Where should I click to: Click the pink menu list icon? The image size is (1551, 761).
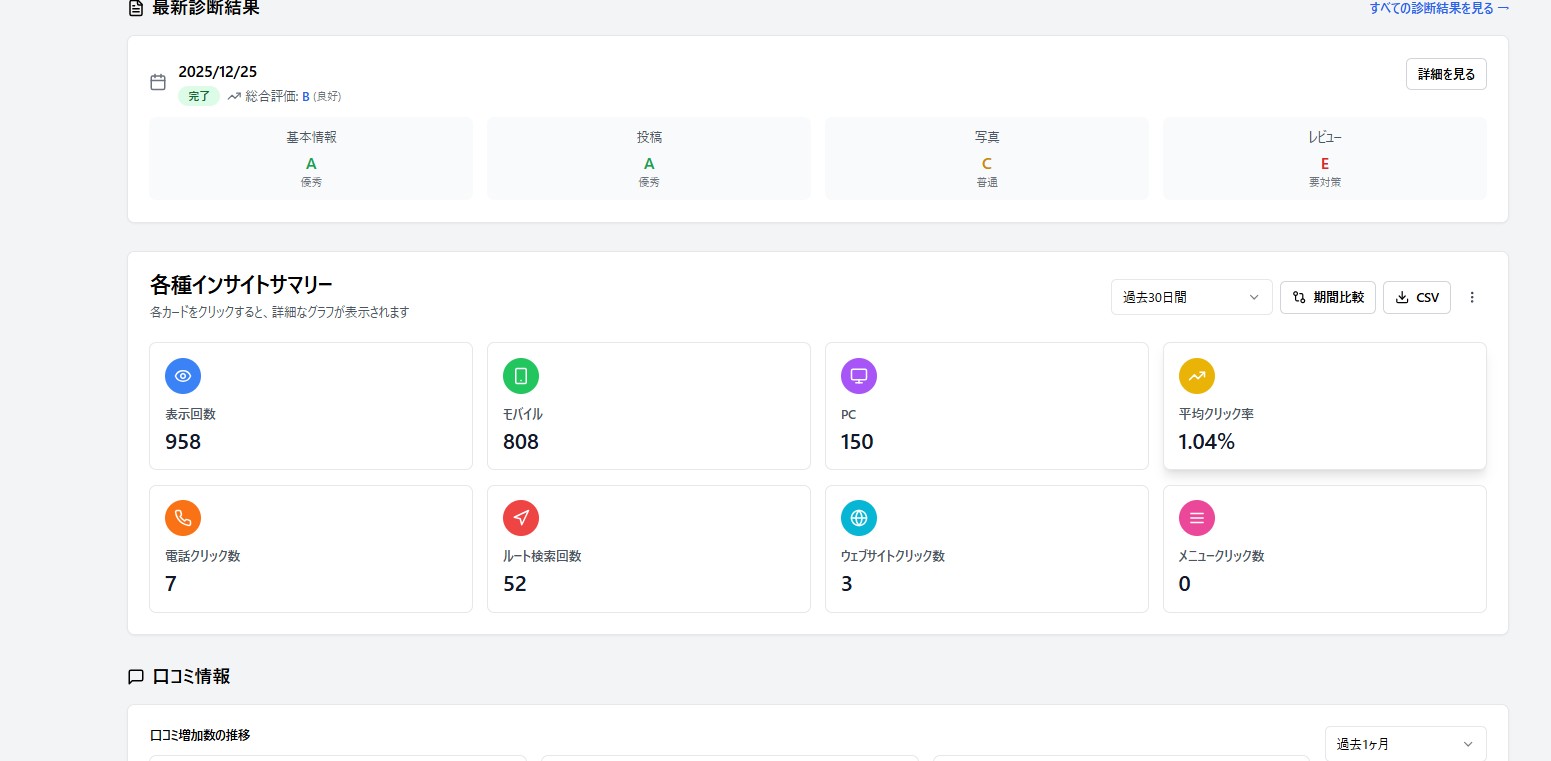pos(1197,518)
